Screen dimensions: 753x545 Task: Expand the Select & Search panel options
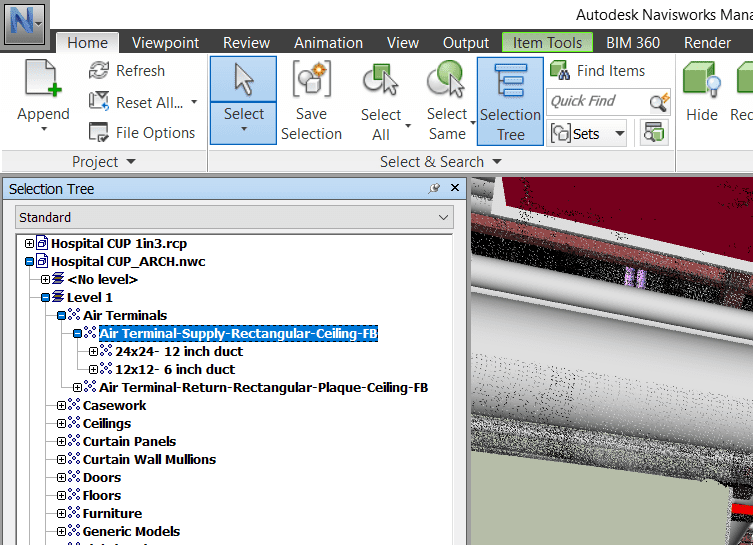click(497, 162)
